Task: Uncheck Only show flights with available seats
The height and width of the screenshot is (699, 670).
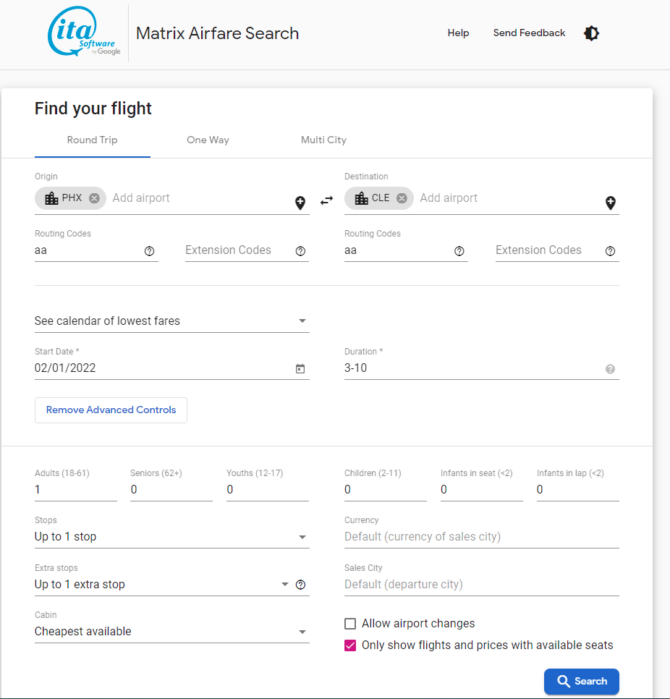Action: point(350,645)
